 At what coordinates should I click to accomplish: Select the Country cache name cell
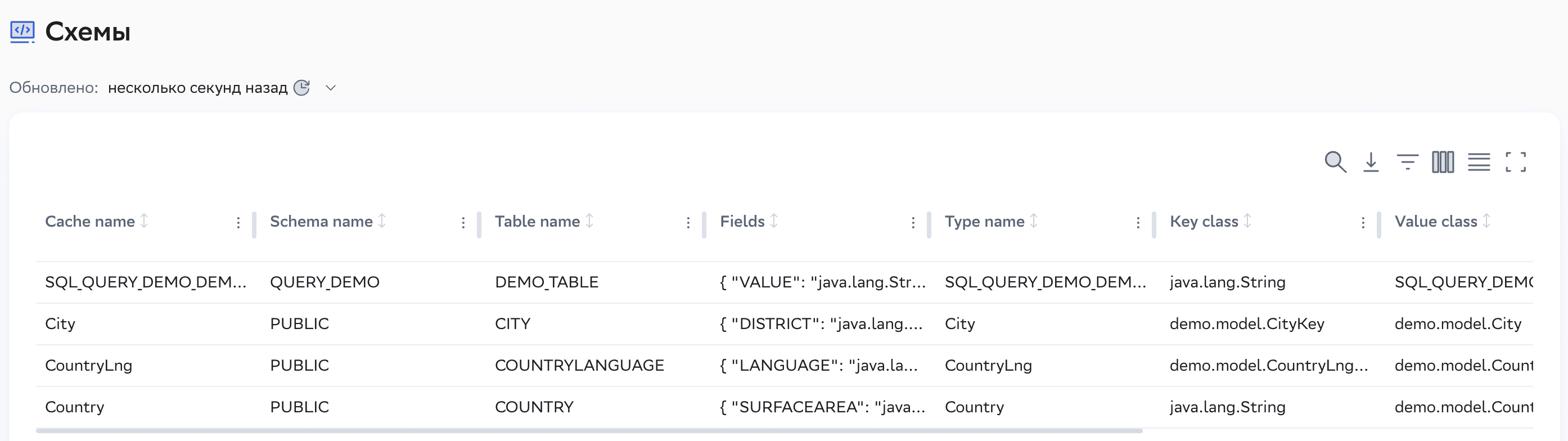[75, 407]
